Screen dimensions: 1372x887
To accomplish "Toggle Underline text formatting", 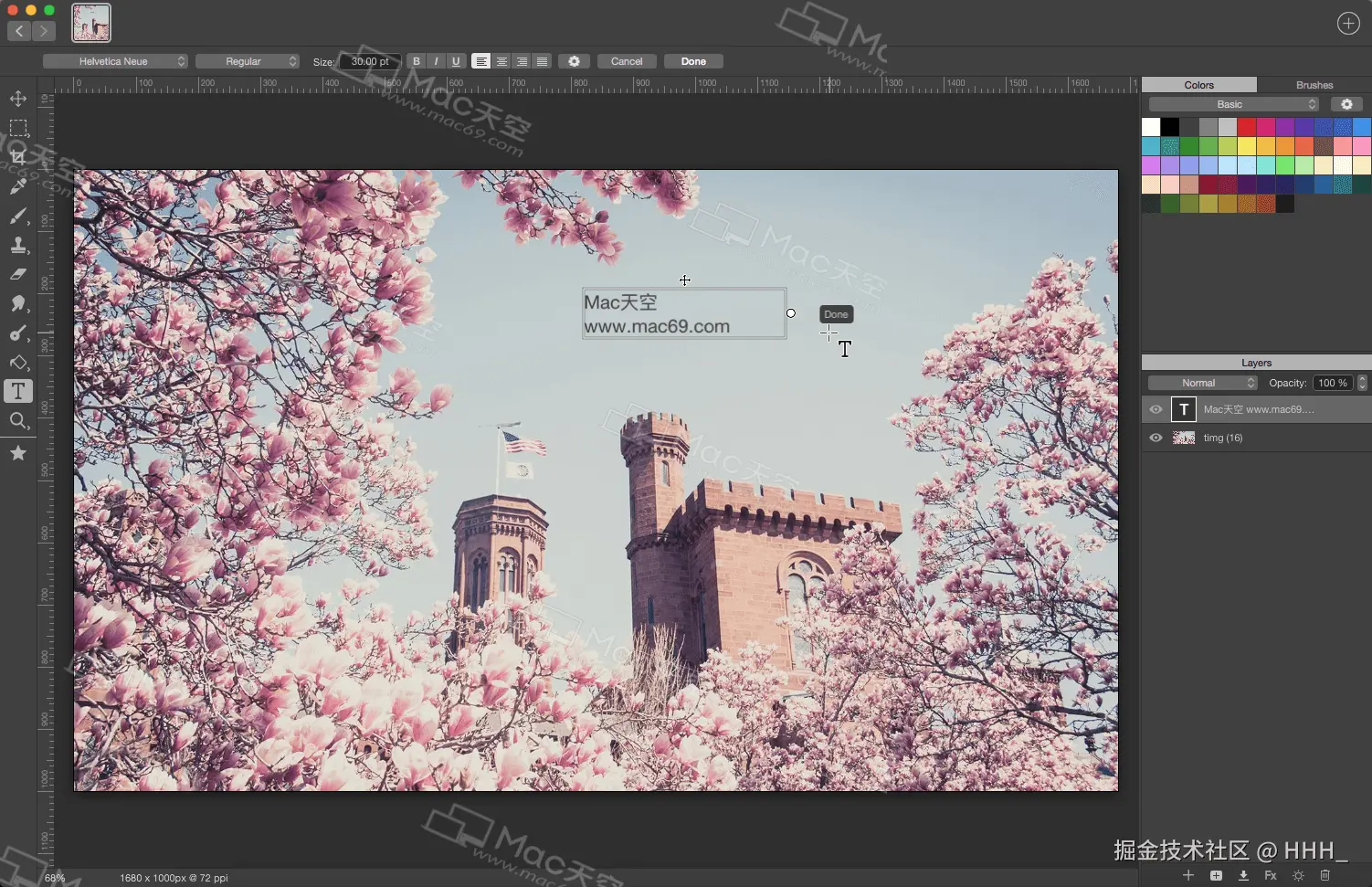I will coord(456,61).
